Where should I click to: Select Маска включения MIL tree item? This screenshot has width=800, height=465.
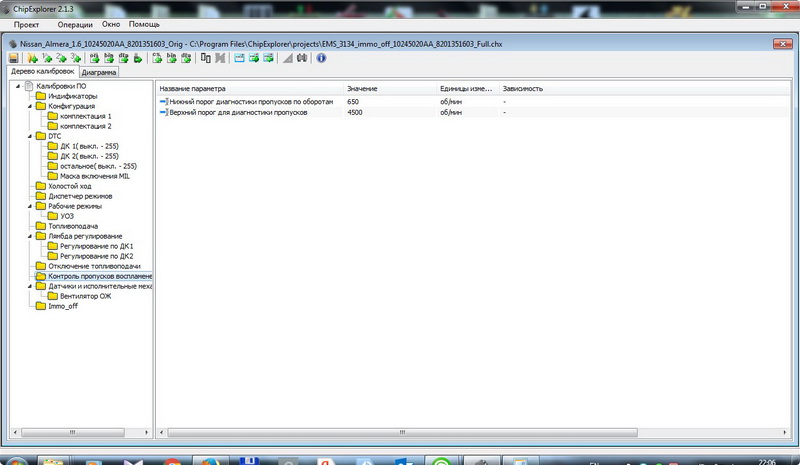(95, 176)
